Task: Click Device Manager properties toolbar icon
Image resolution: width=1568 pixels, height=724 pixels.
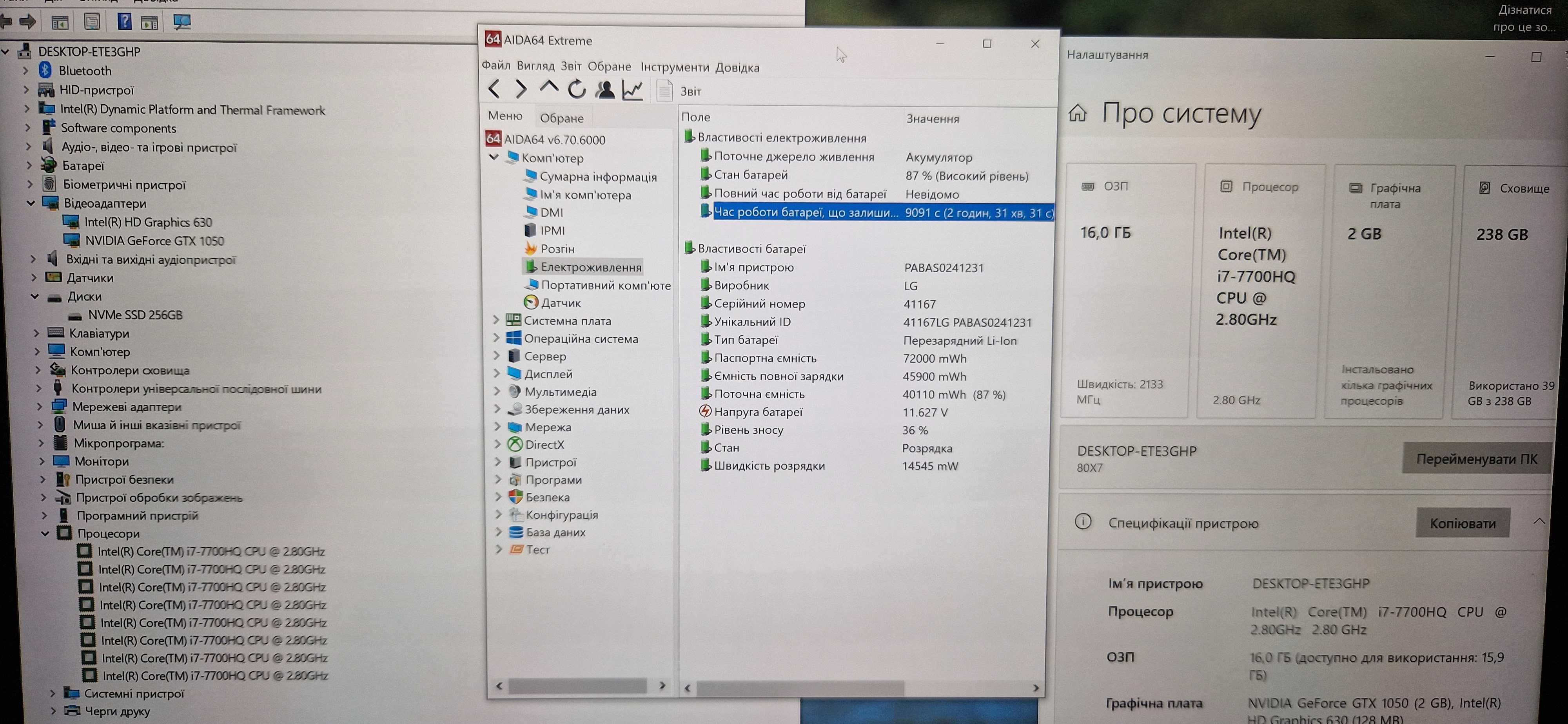Action: [x=92, y=22]
